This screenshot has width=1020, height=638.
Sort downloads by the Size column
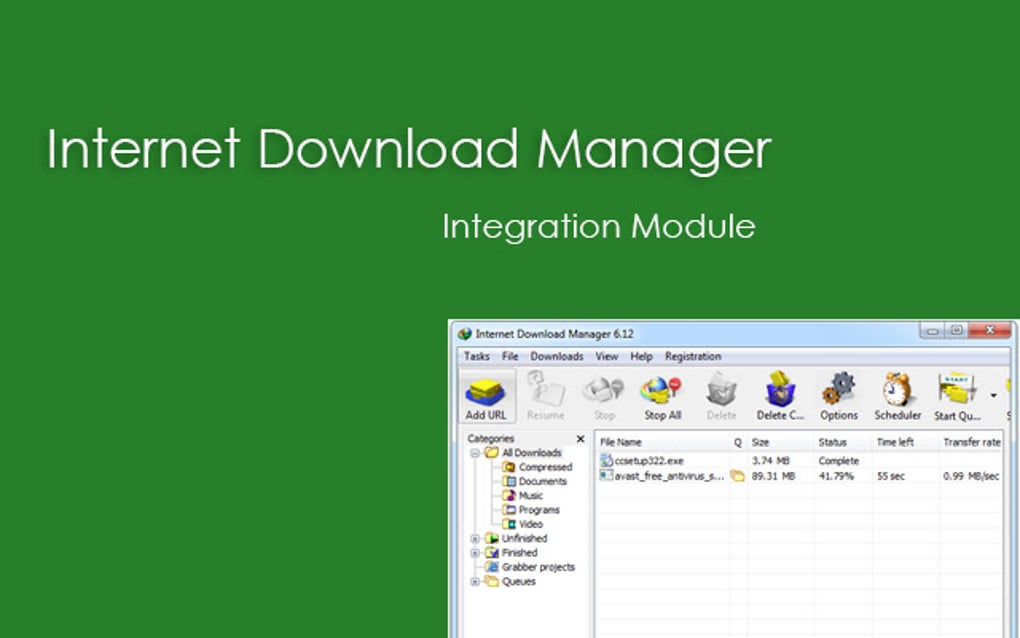coord(762,441)
